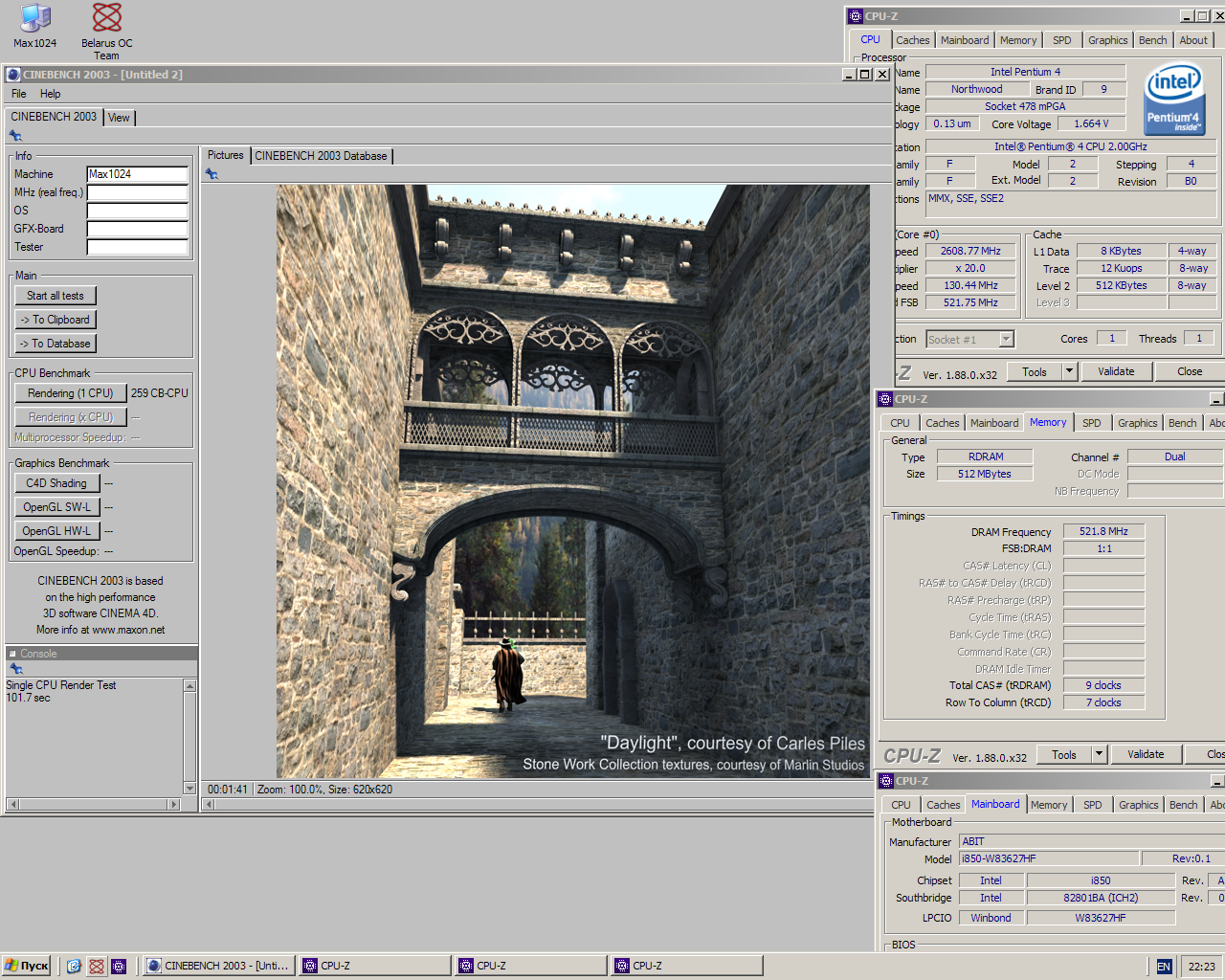The image size is (1225, 980).
Task: Open Bench tab in top CPU-Z window
Action: tap(1153, 40)
